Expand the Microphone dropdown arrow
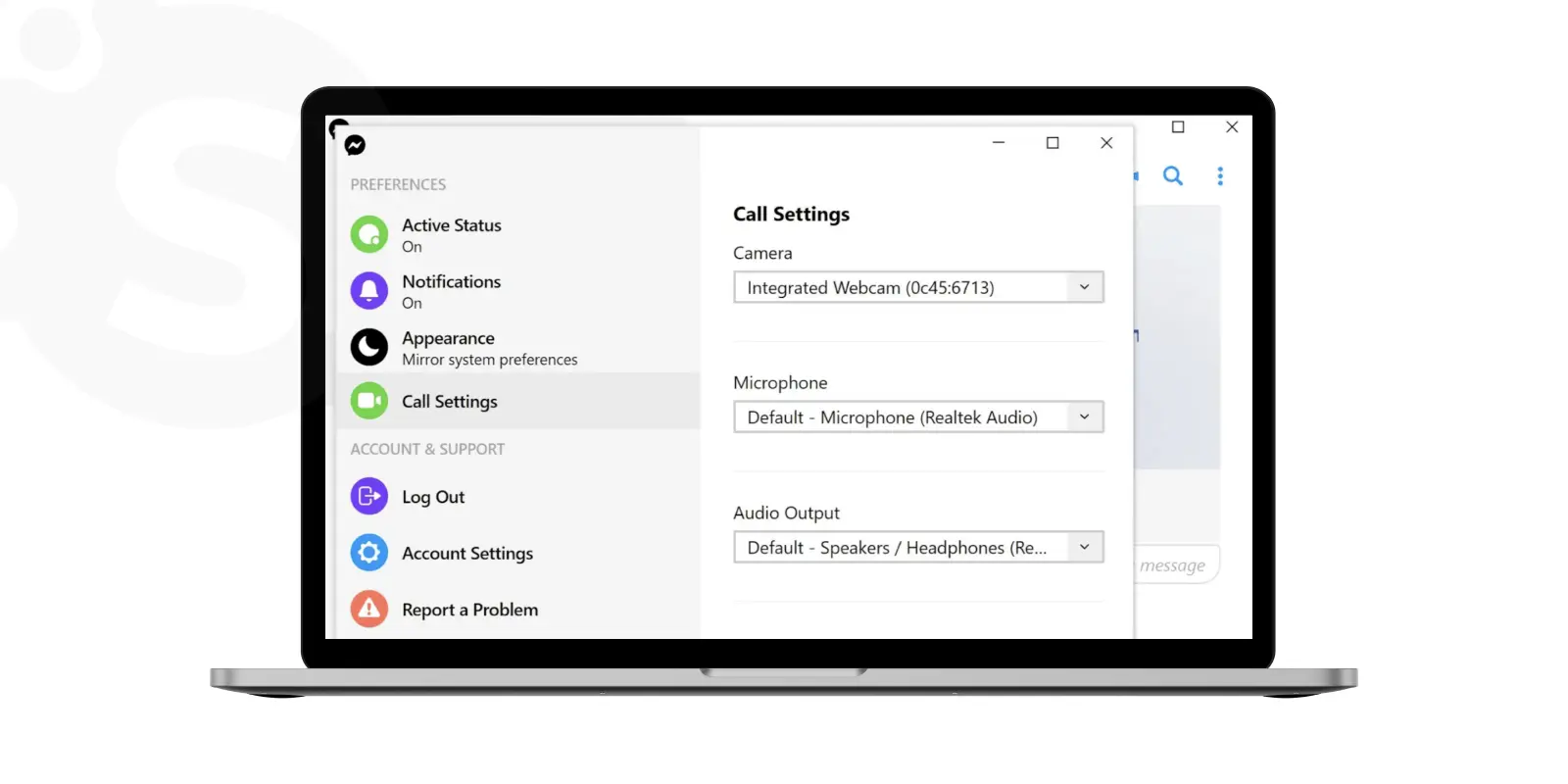Viewport: 1568px width, 784px height. (1085, 416)
